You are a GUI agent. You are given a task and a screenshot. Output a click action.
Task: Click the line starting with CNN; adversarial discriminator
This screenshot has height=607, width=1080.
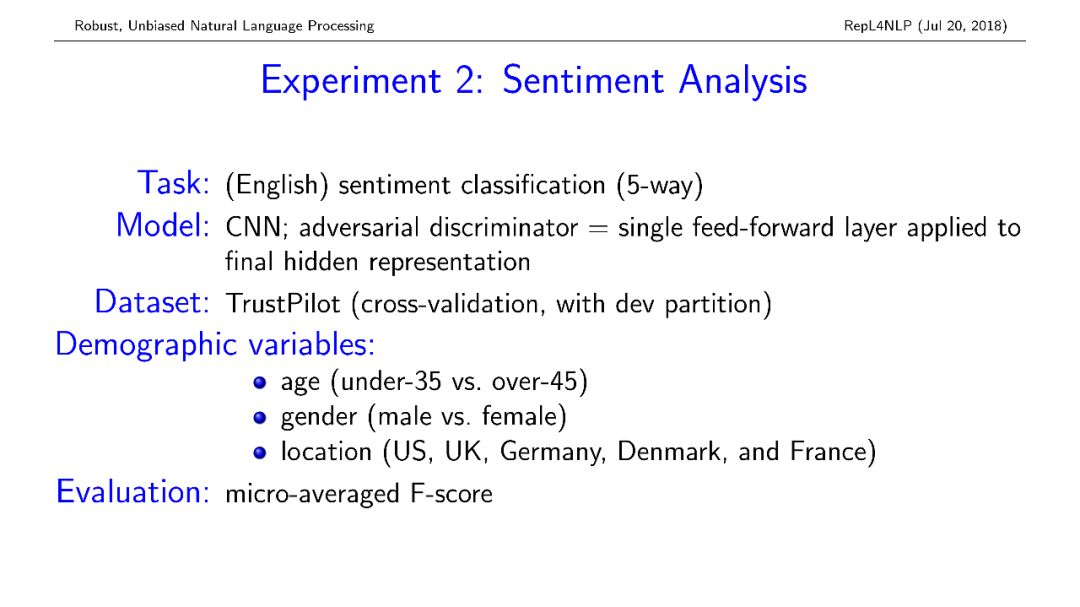[x=623, y=228]
